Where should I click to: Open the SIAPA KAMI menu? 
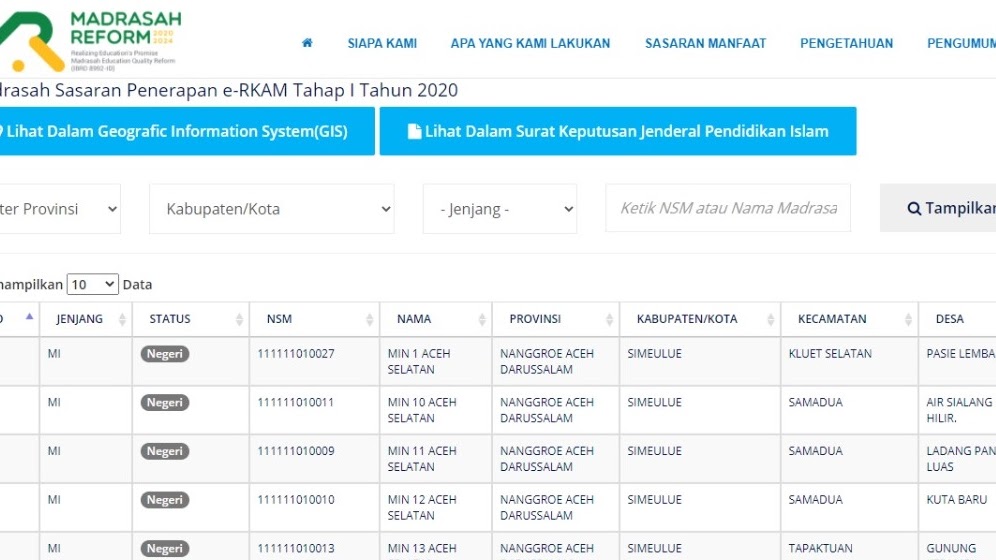click(x=382, y=43)
